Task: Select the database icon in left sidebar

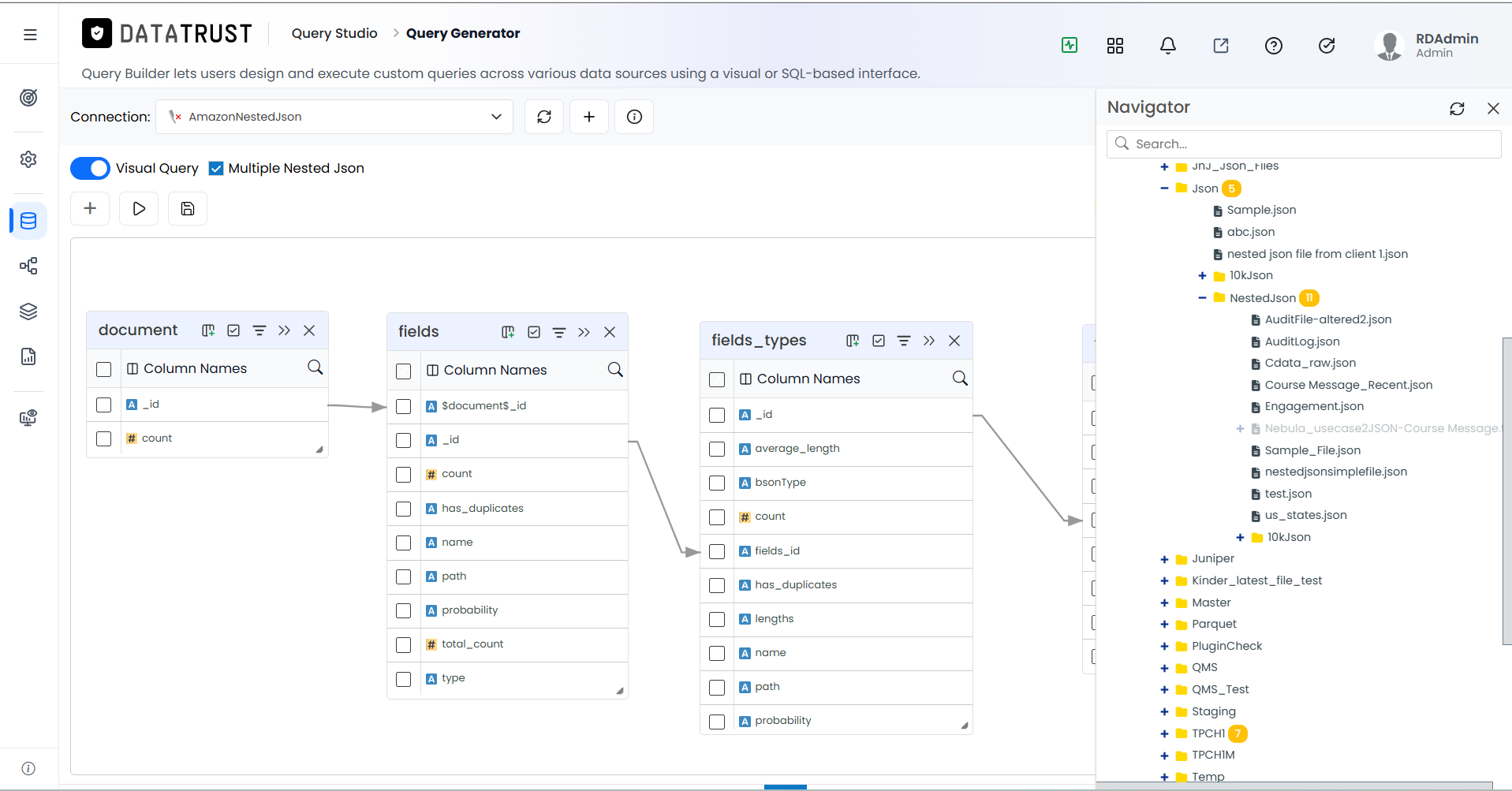Action: coord(28,221)
